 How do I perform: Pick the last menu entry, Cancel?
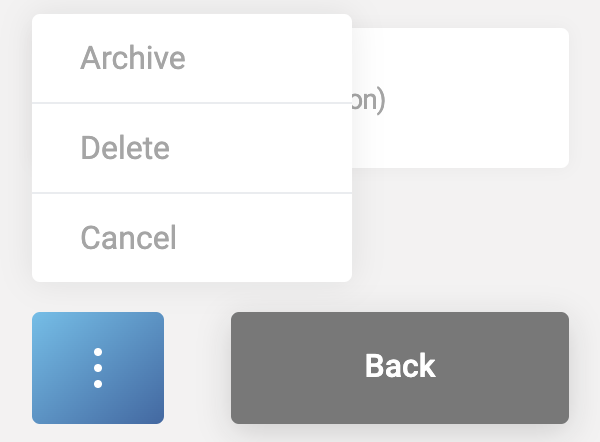point(128,238)
